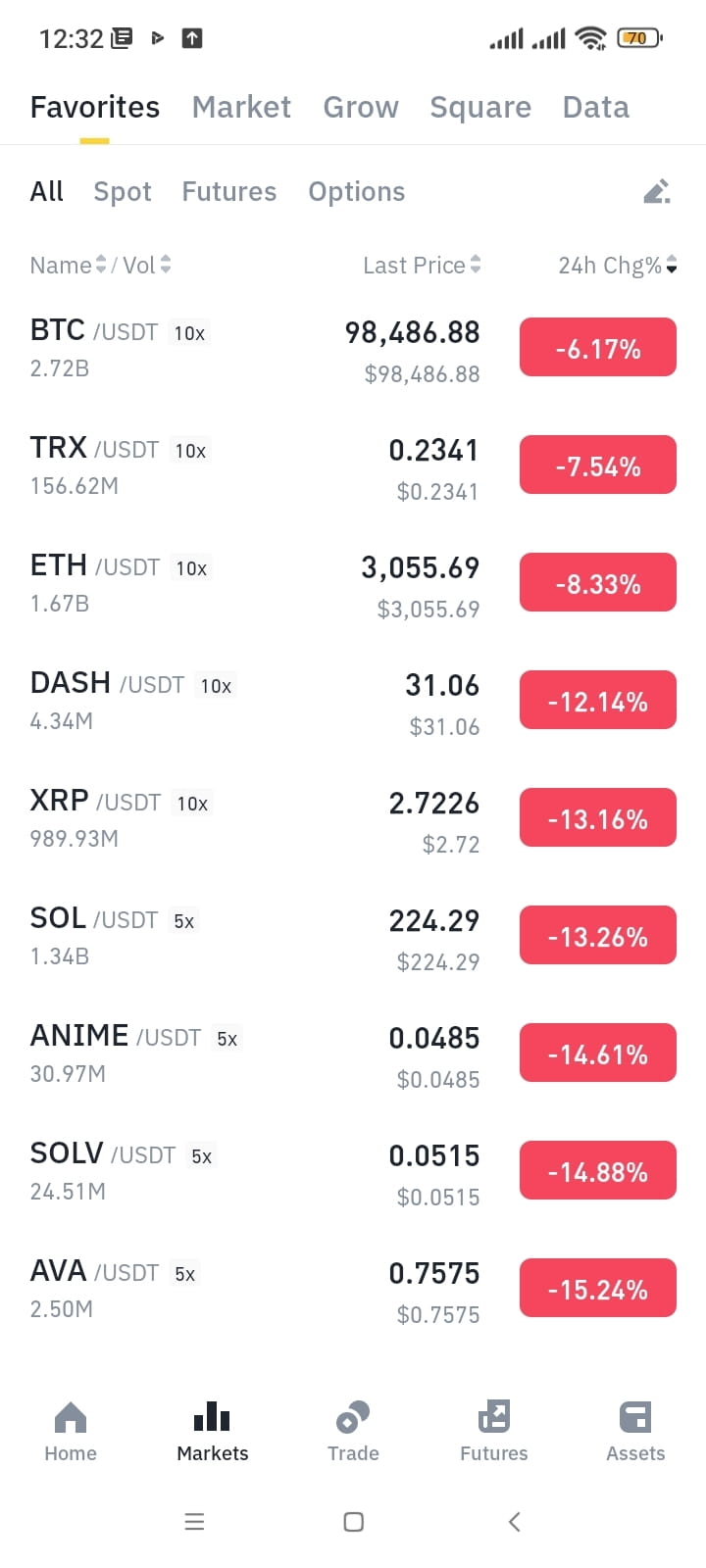Open the Trade icon in bottom bar
706x1568 pixels.
pos(353,1417)
